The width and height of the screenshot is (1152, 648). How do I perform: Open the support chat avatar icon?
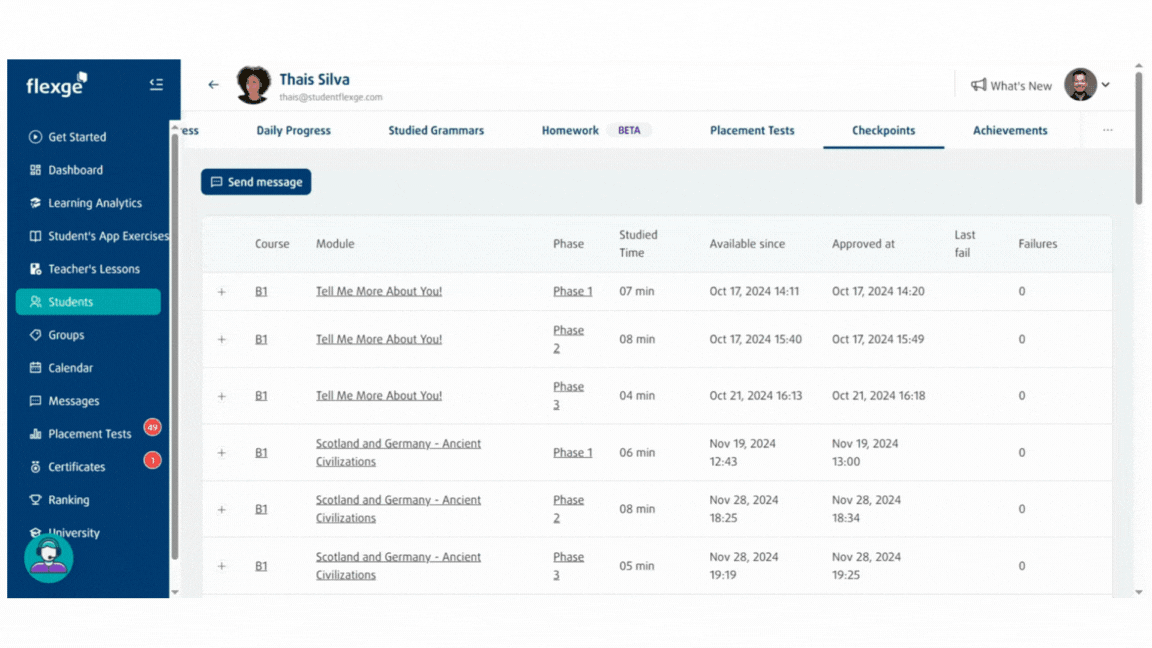coord(48,557)
